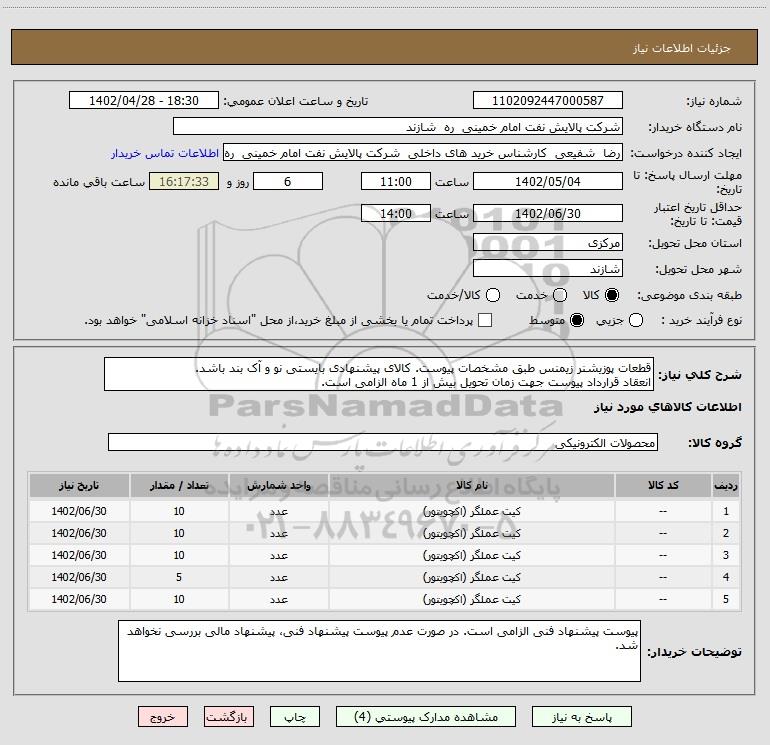Click item name in row 1
Image resolution: width=770 pixels, height=745 pixels.
point(471,511)
